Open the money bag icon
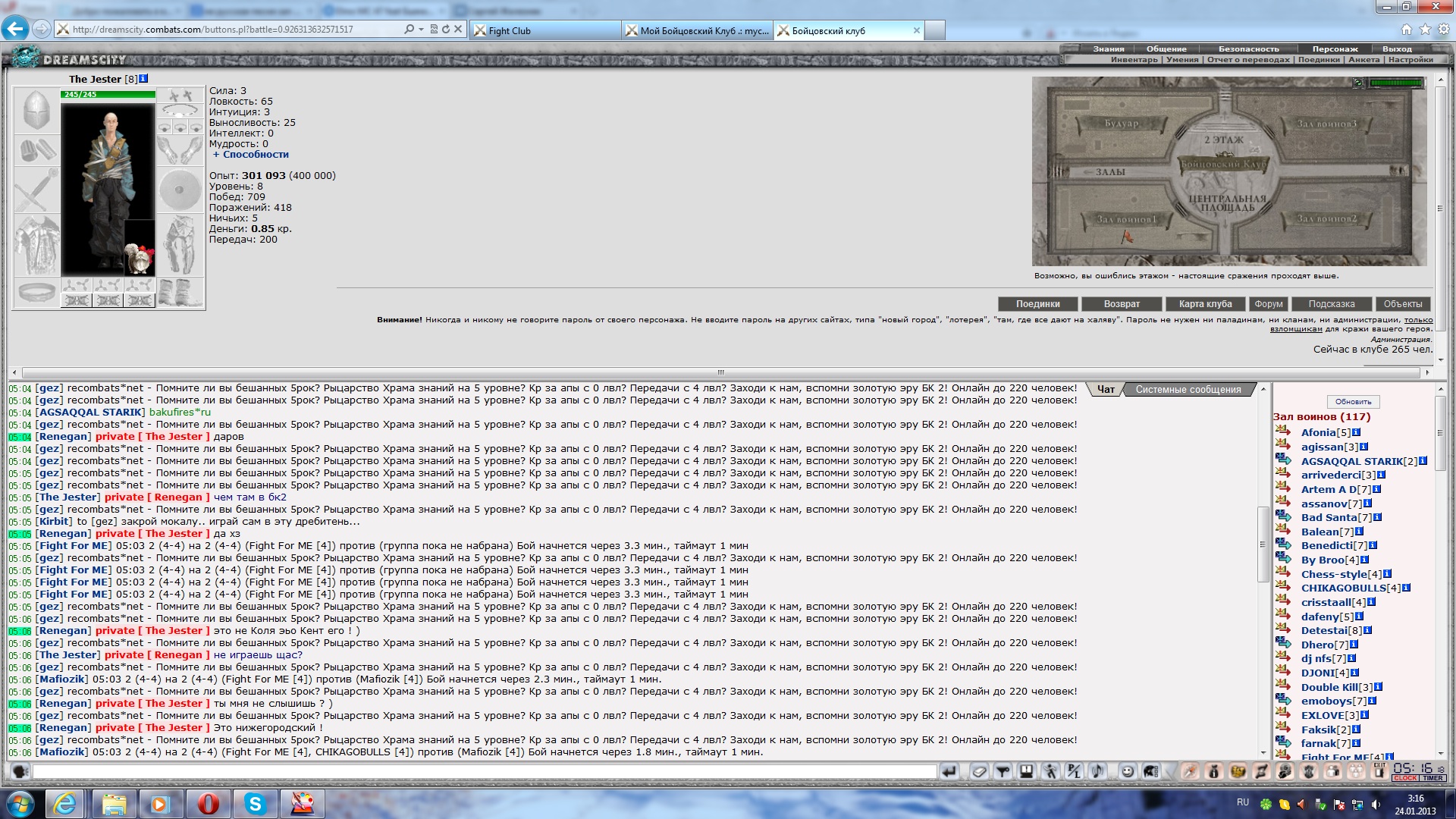This screenshot has width=1456, height=819. point(1213,771)
